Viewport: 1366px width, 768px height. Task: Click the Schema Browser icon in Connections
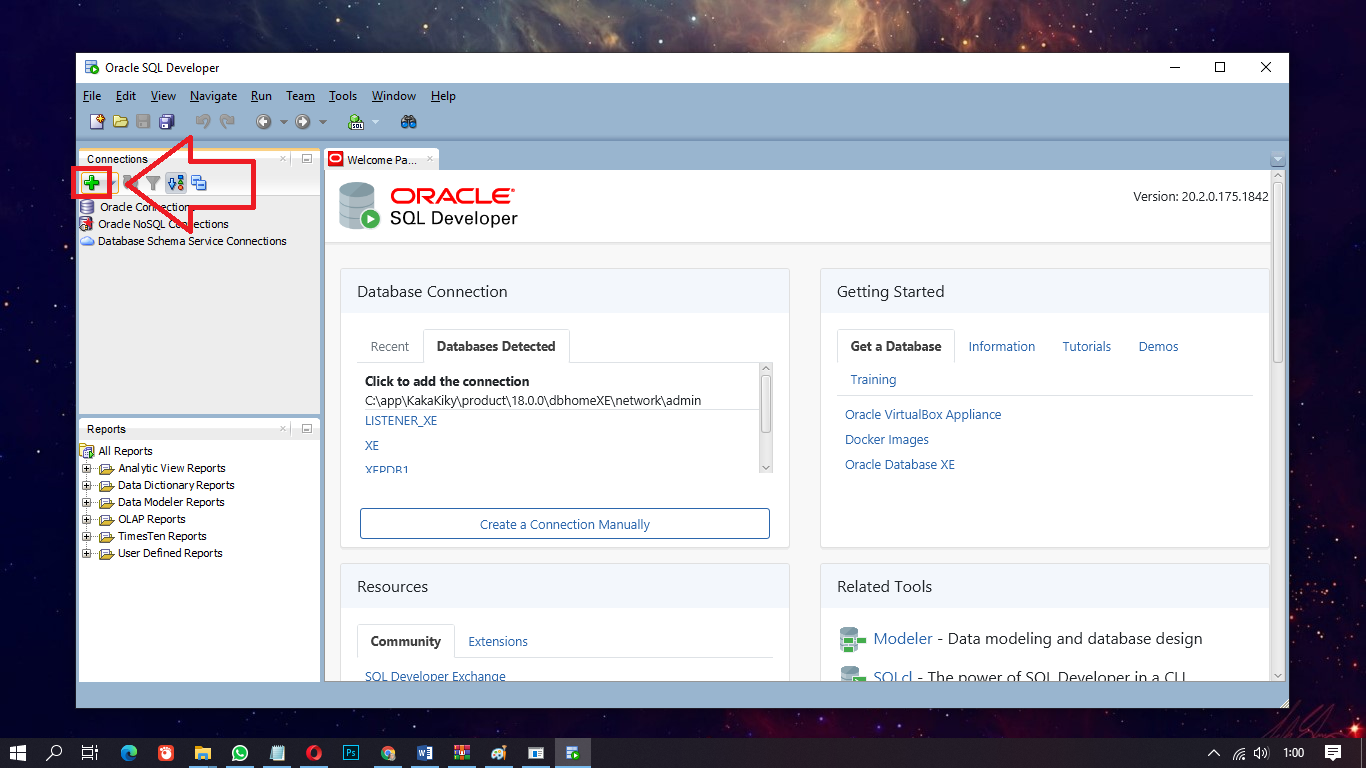[x=176, y=183]
